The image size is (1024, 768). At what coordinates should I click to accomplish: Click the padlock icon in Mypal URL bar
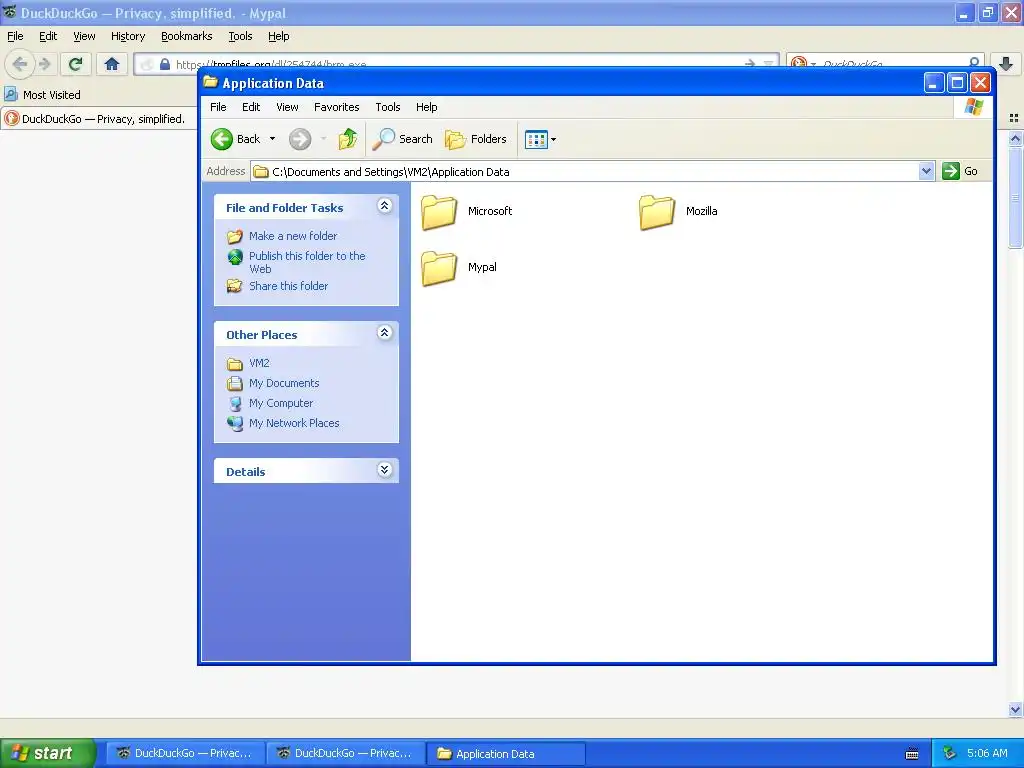coord(165,64)
